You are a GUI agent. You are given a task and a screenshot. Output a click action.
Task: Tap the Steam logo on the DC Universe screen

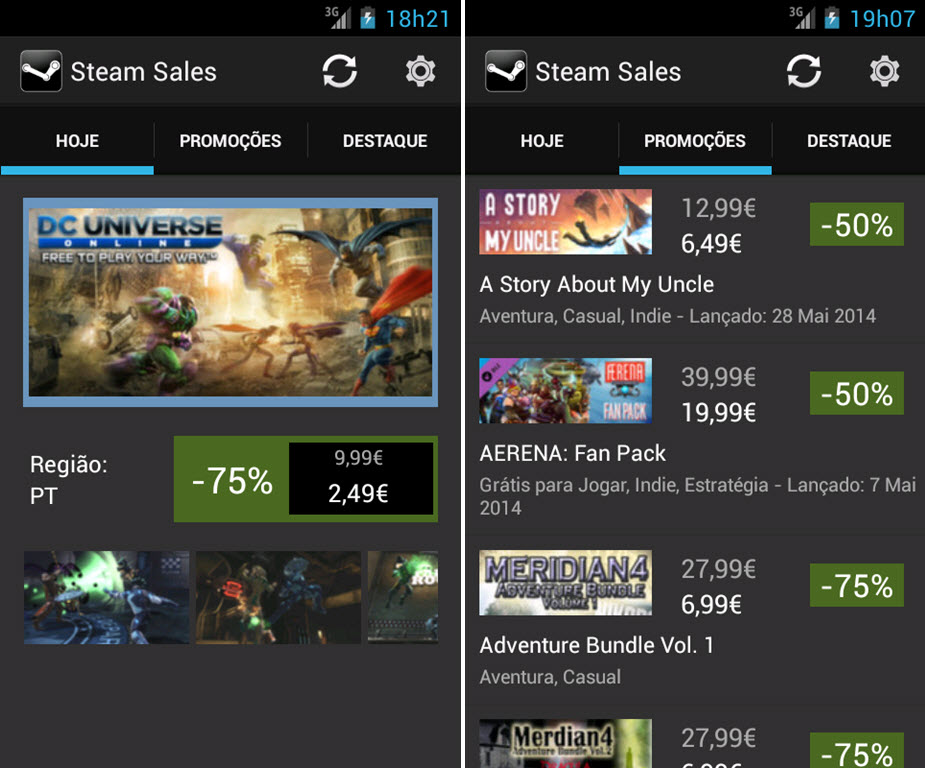(41, 72)
